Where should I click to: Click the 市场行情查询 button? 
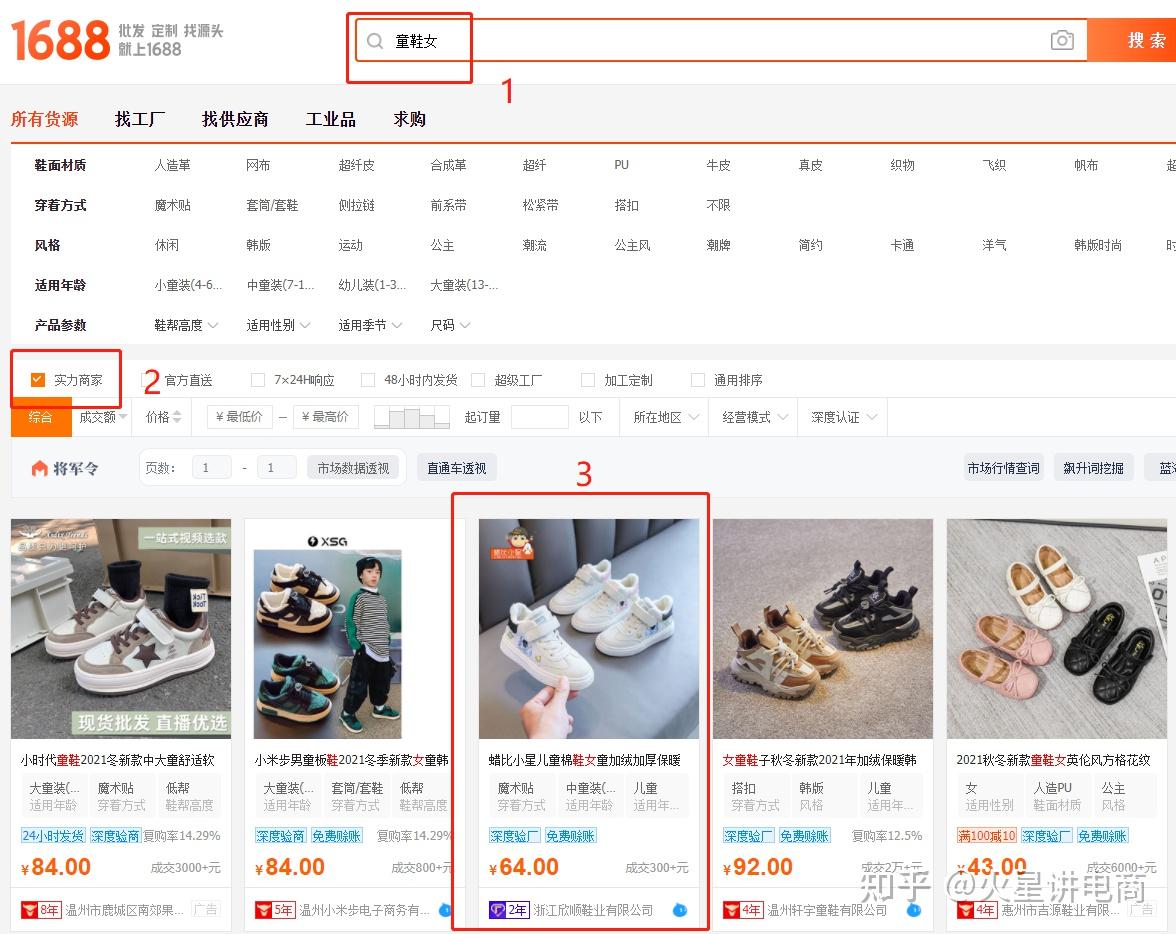click(1004, 468)
